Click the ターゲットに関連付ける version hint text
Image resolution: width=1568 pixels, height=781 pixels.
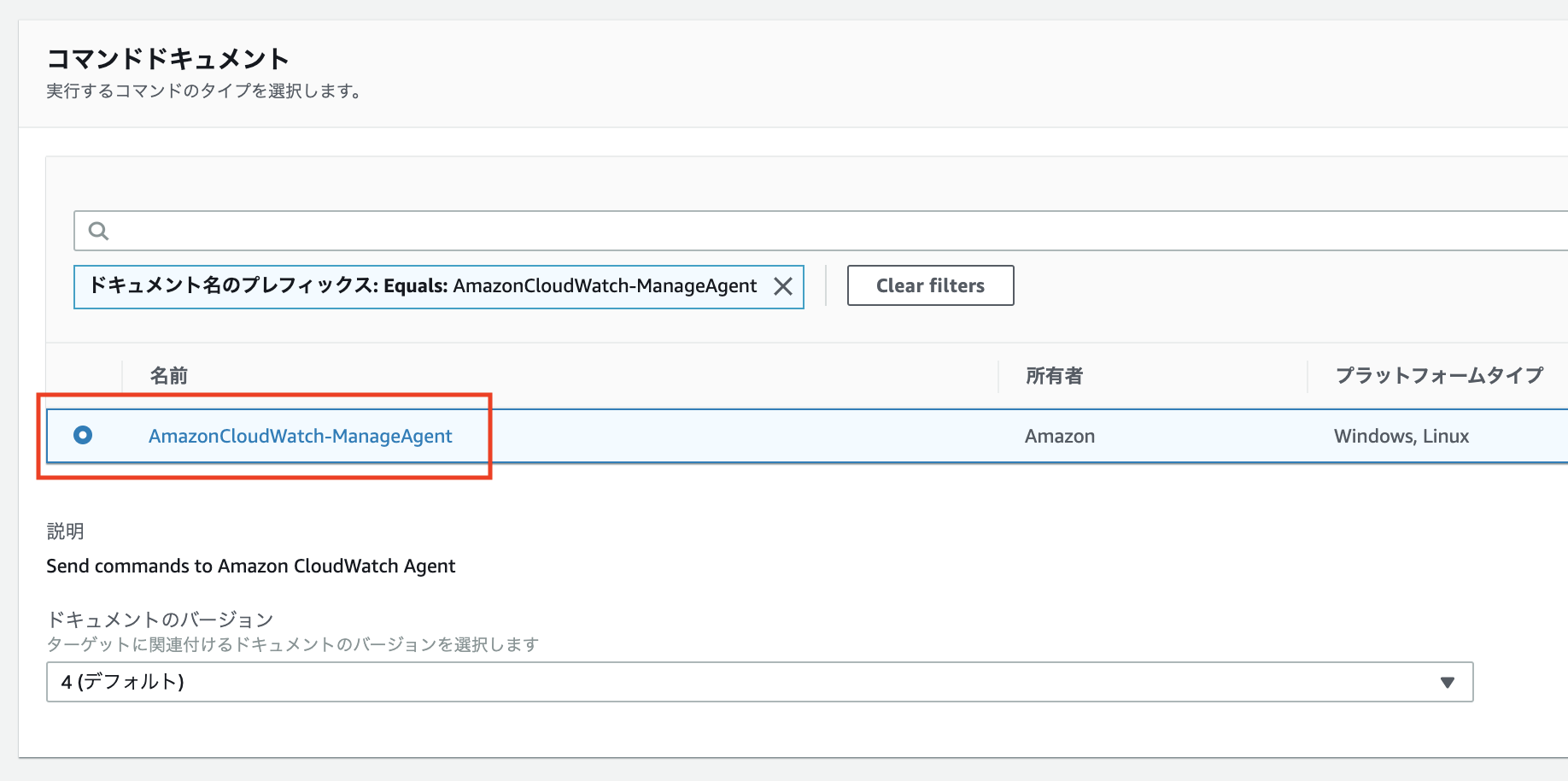click(x=292, y=644)
